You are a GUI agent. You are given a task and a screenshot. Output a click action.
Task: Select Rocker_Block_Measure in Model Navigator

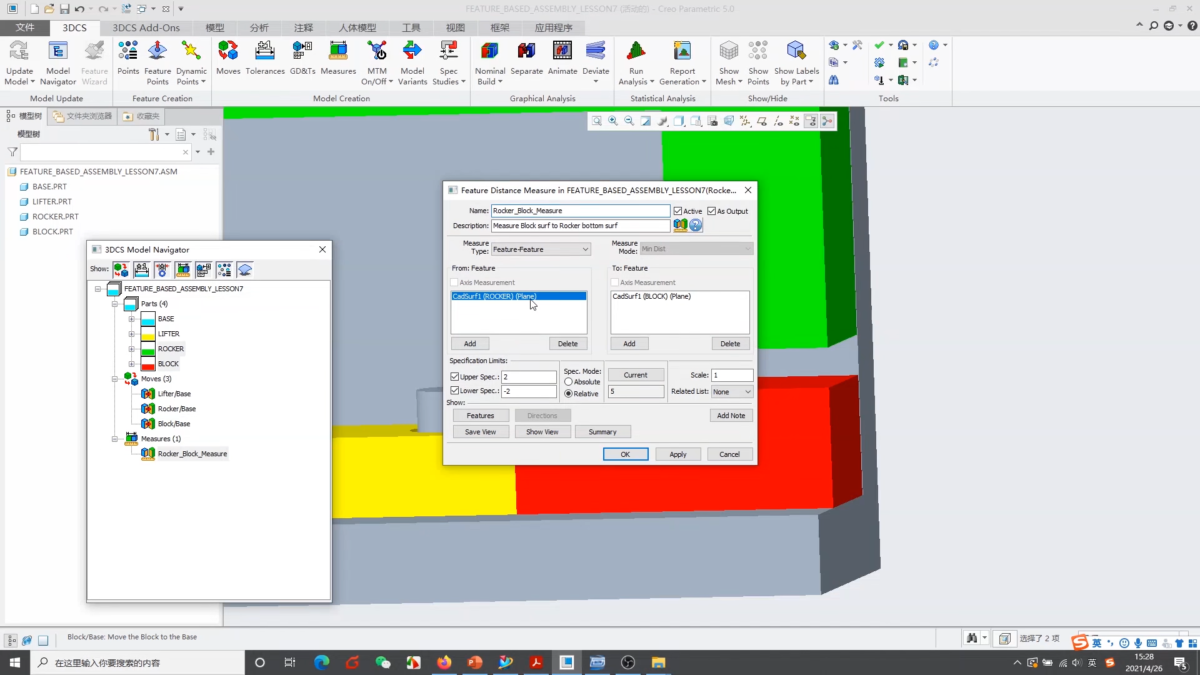(192, 454)
